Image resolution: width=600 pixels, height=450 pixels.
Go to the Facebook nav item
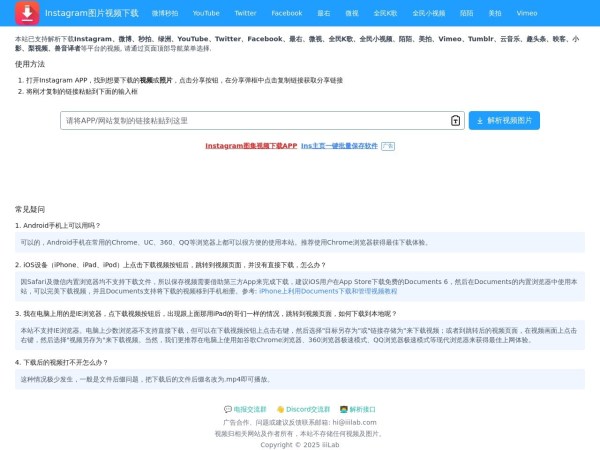(x=287, y=13)
